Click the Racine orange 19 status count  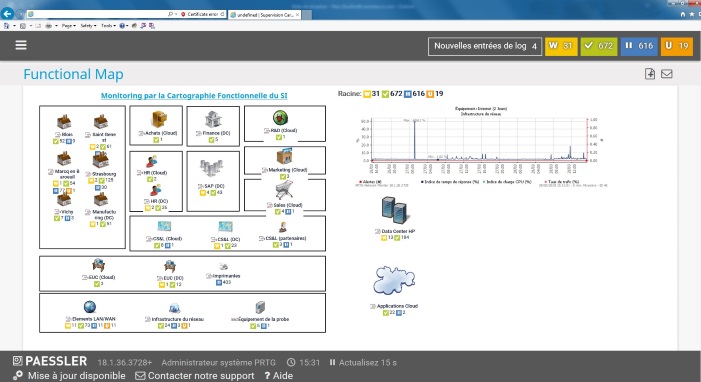[435, 93]
